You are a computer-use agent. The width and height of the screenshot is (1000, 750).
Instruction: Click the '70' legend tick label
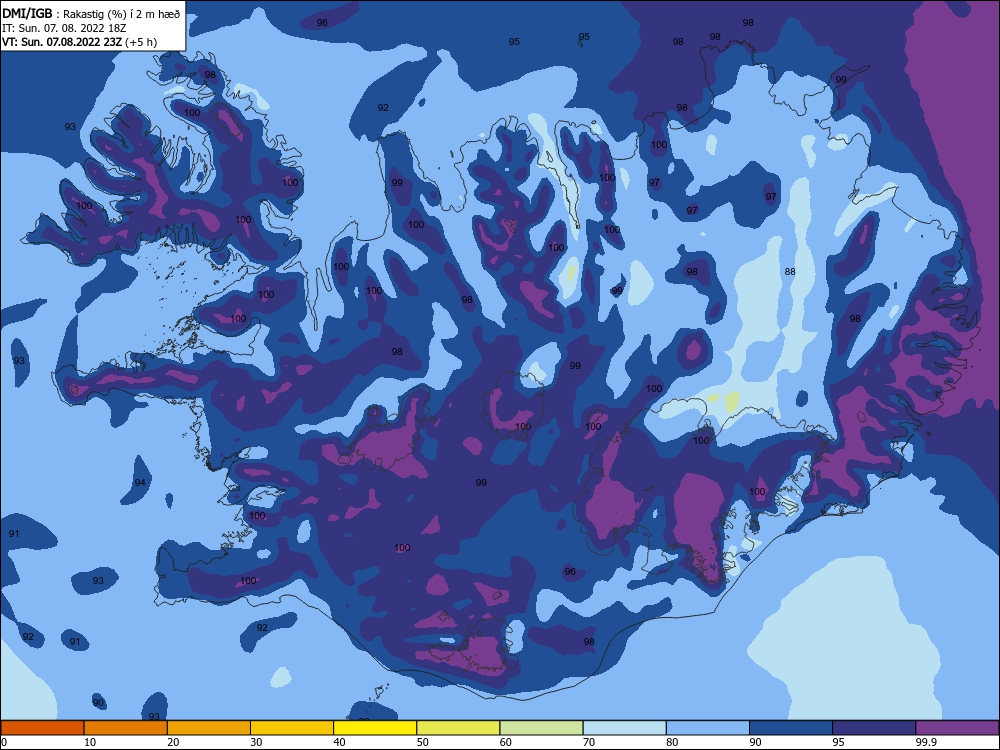pos(589,742)
